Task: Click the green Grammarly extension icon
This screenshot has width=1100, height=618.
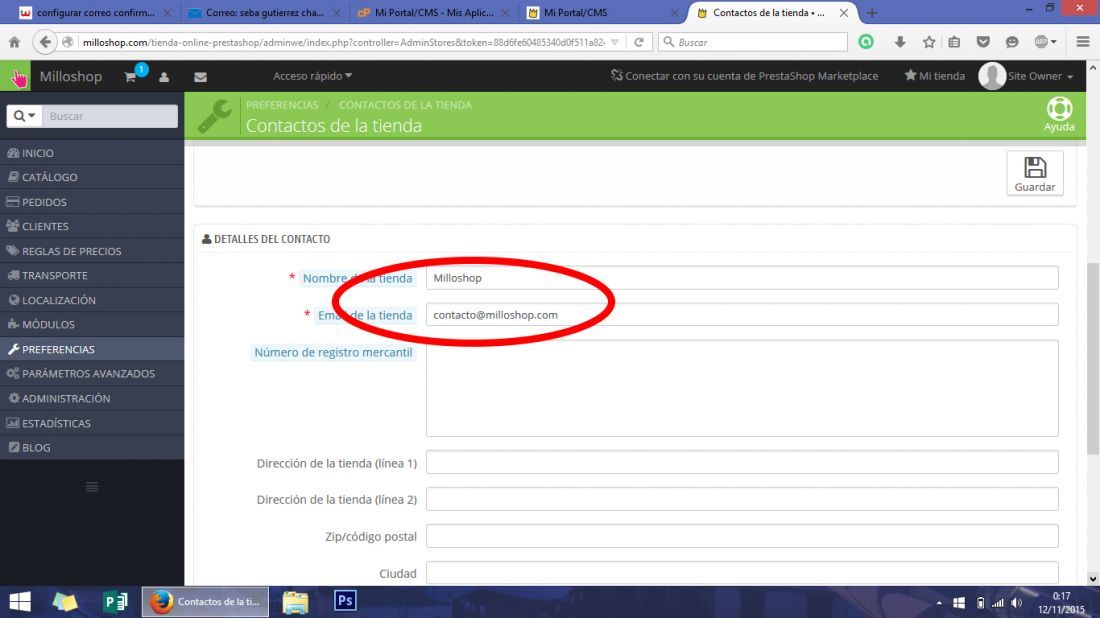Action: tap(866, 42)
